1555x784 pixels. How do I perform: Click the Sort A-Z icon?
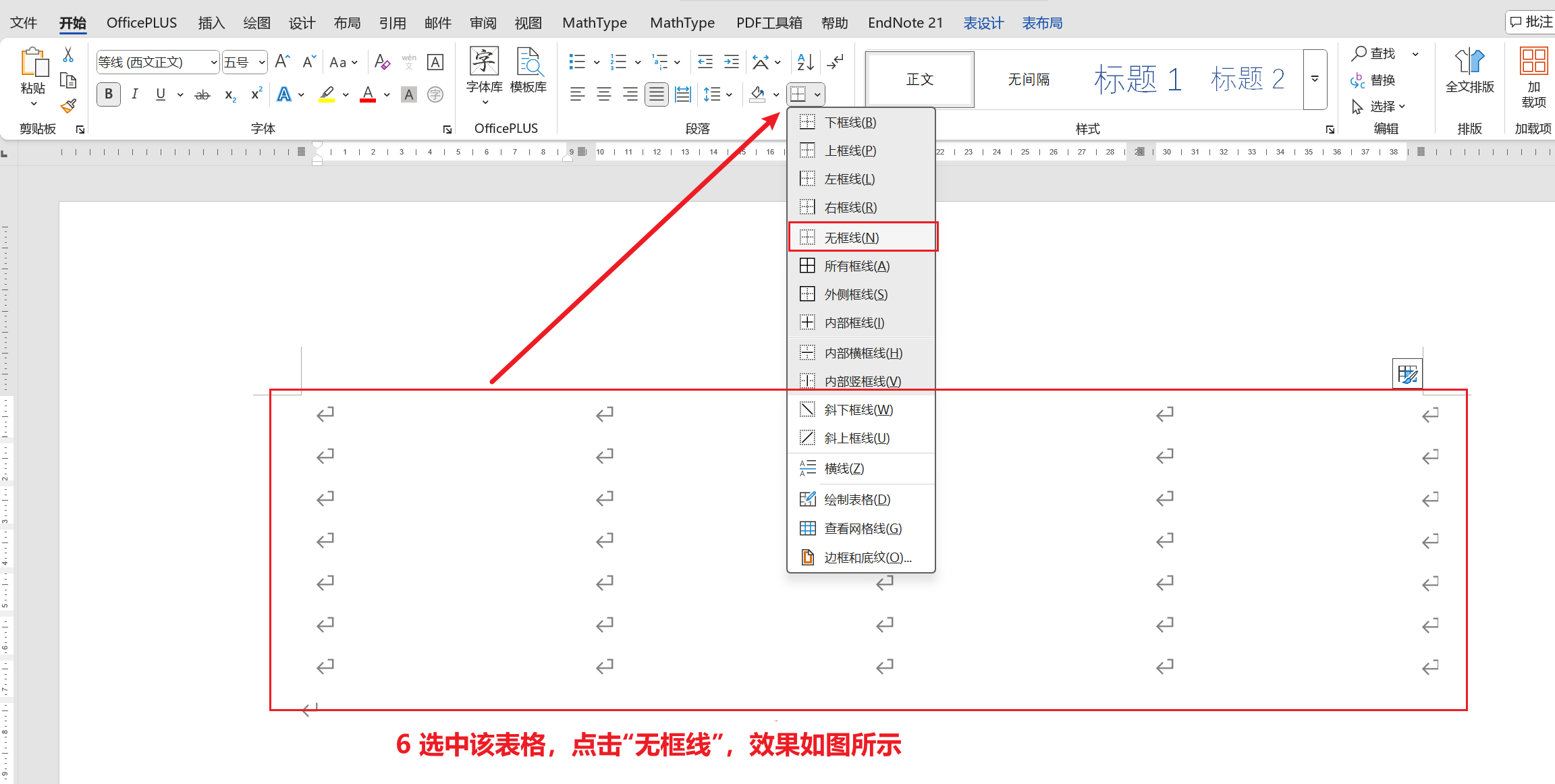(805, 62)
